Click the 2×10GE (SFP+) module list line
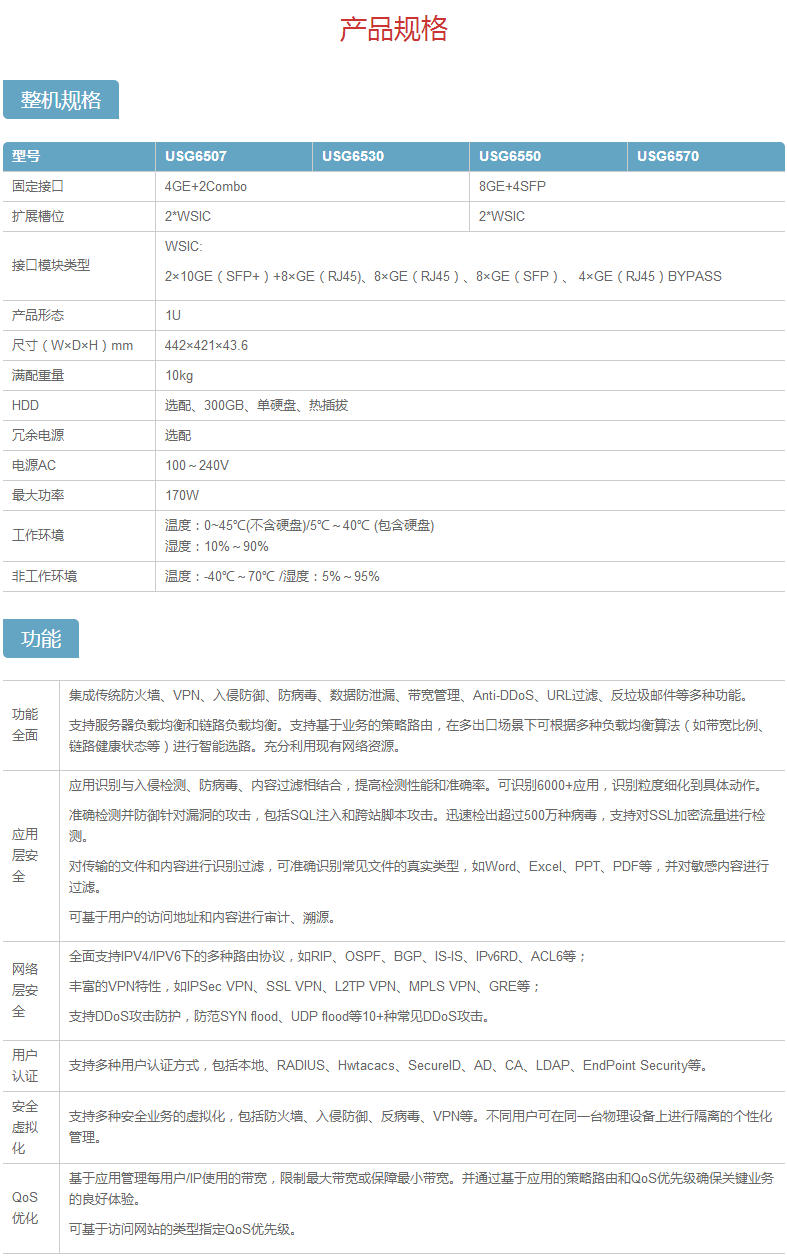The image size is (787, 1258). (x=443, y=276)
